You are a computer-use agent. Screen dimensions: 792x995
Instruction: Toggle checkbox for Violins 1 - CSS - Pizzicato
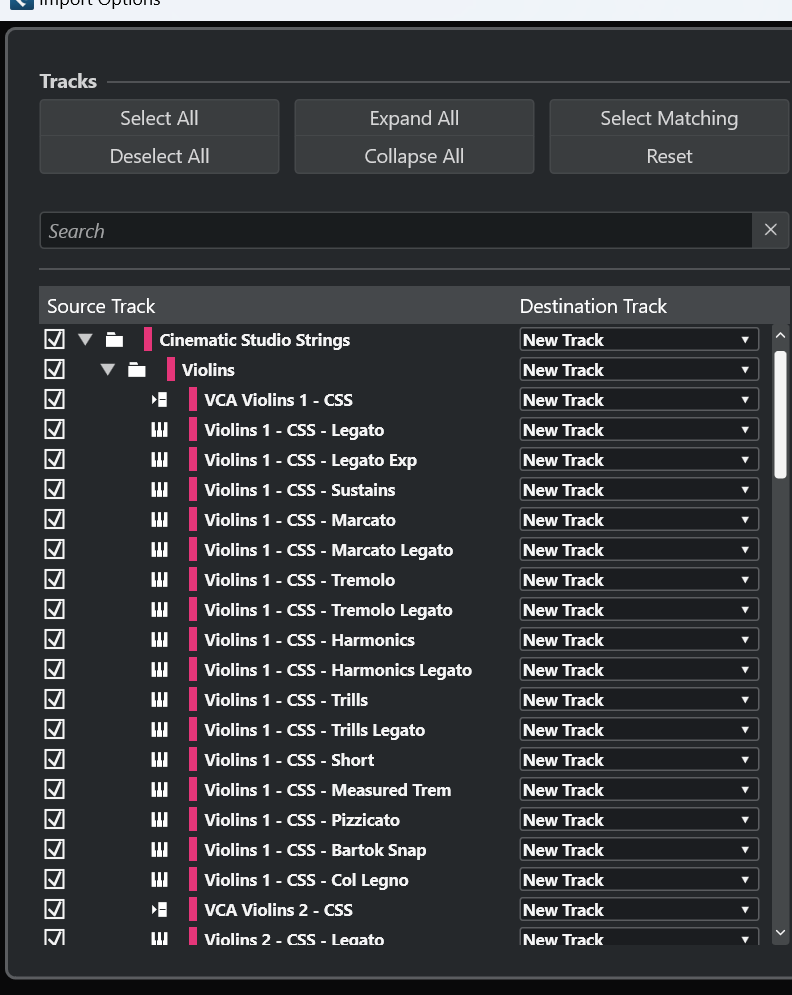click(55, 819)
